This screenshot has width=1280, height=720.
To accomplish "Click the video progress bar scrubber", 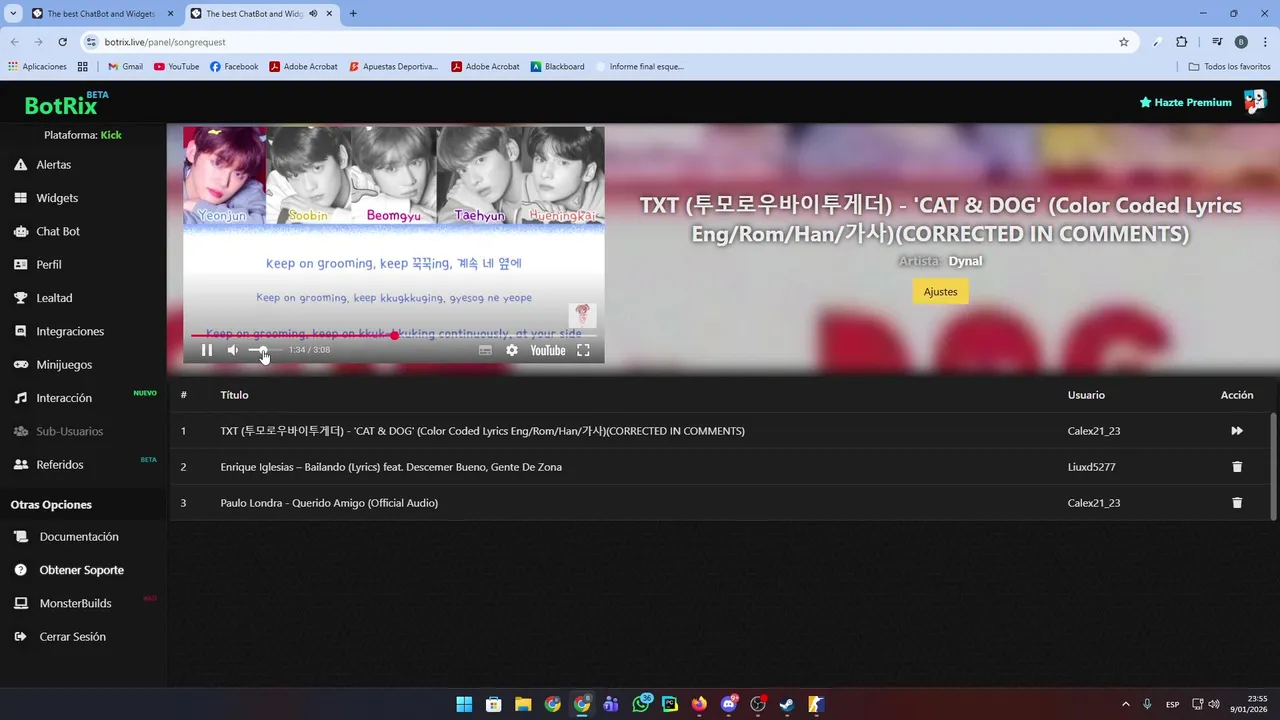I will click(x=395, y=335).
